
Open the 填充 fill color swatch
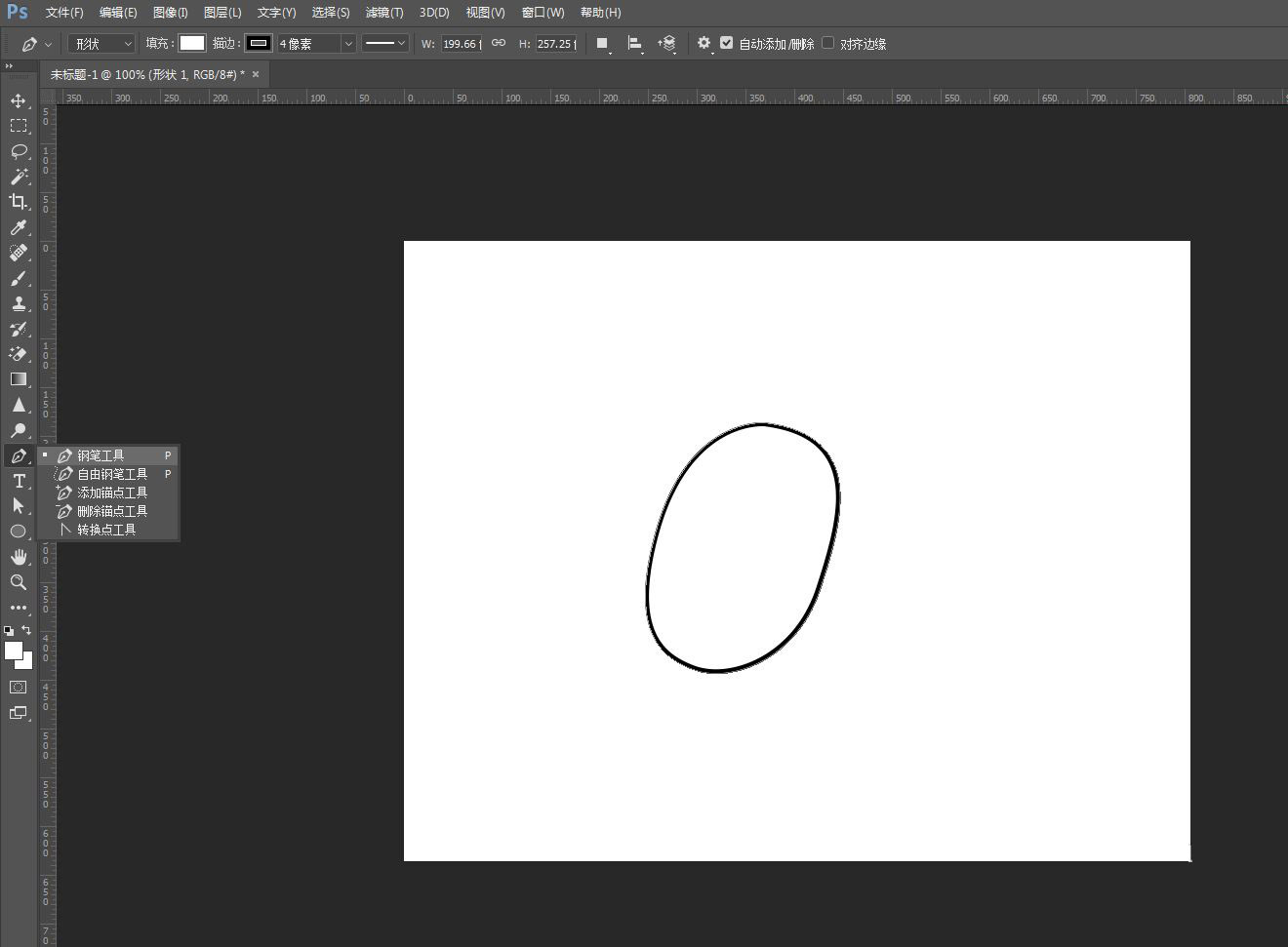click(x=192, y=43)
